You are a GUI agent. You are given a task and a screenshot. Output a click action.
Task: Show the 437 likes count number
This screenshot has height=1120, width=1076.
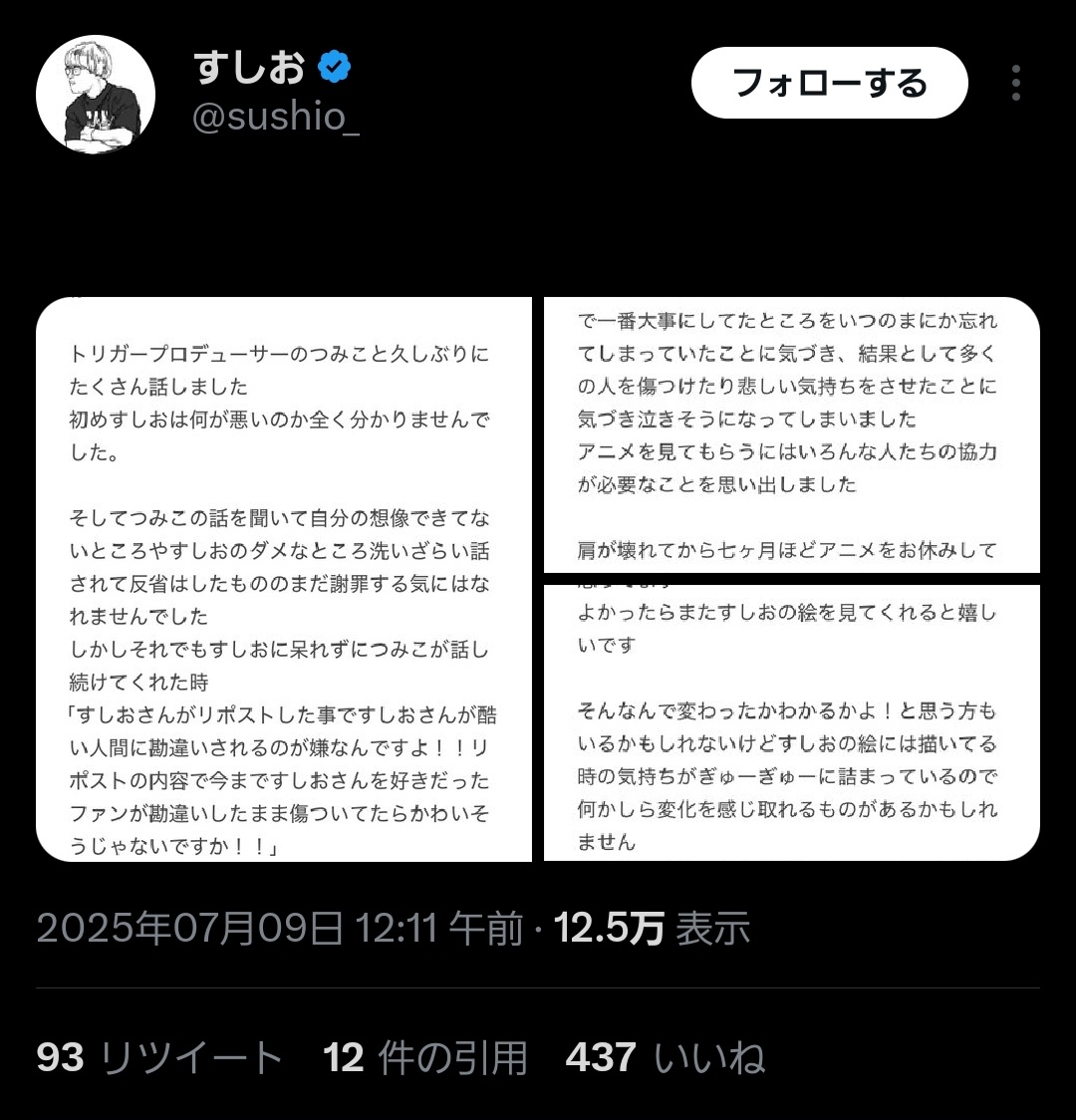601,1057
